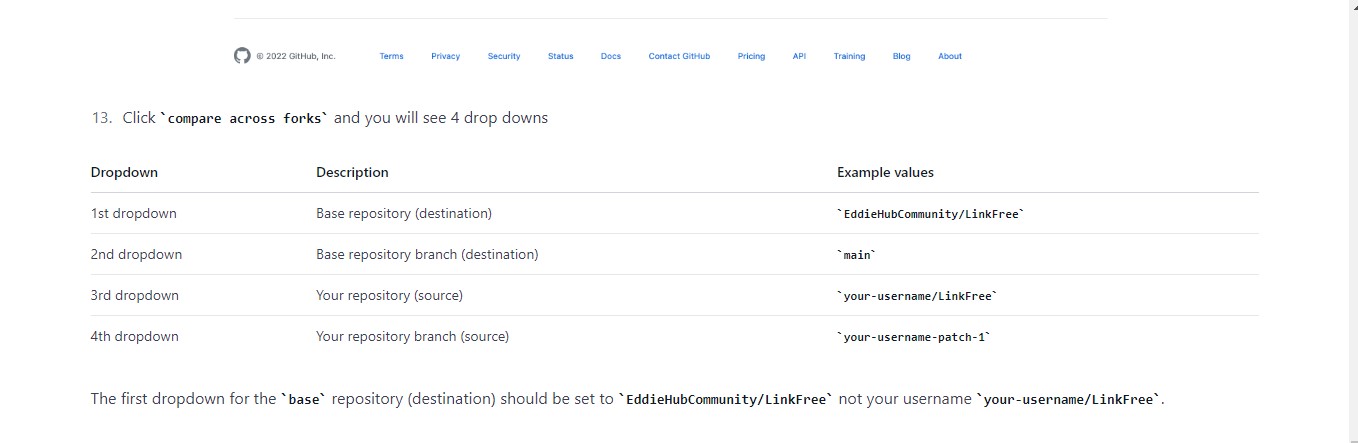Viewport: 1358px width, 443px height.
Task: Click the Contact GitHub link
Action: (679, 56)
